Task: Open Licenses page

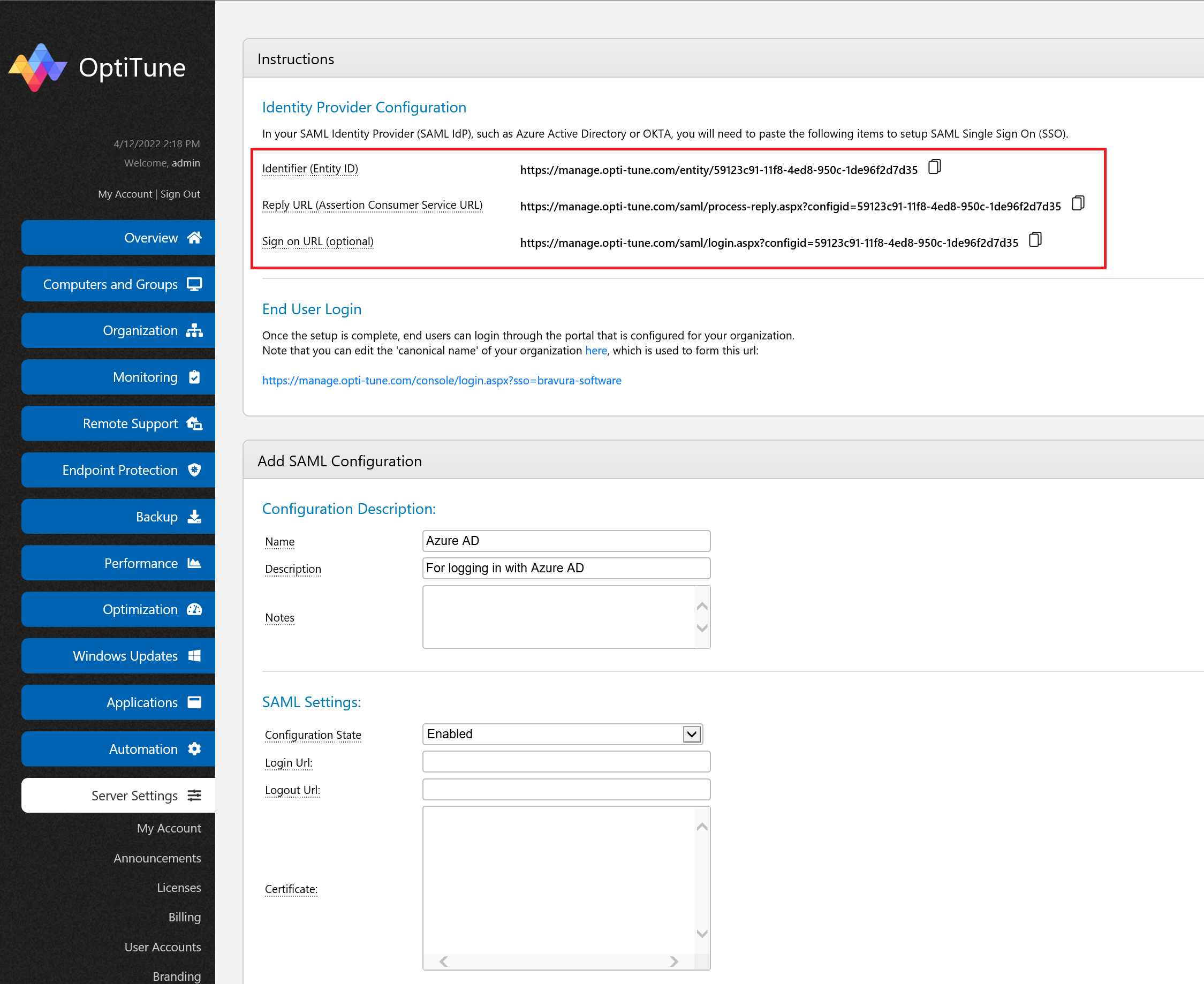Action: point(179,888)
